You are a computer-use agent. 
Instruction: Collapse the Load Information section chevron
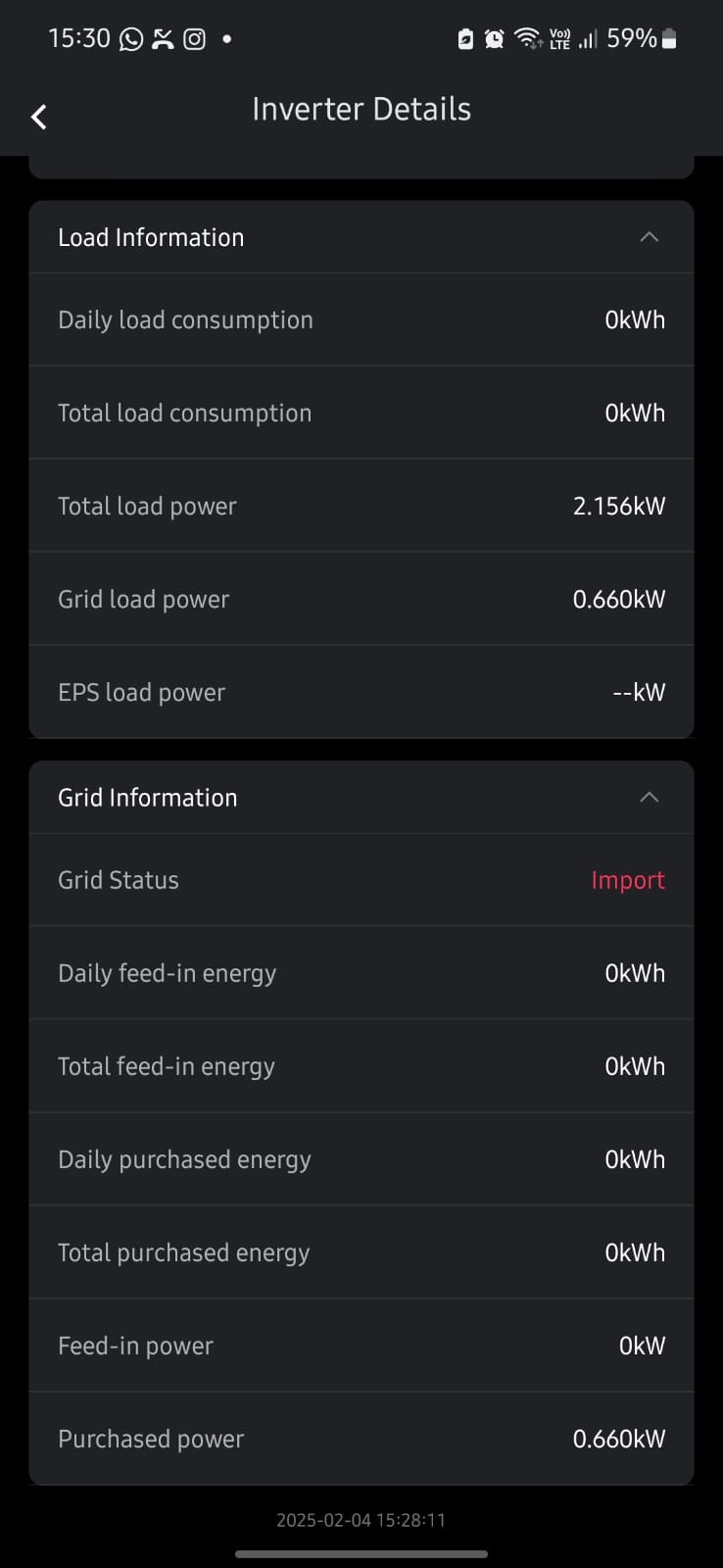(x=649, y=237)
